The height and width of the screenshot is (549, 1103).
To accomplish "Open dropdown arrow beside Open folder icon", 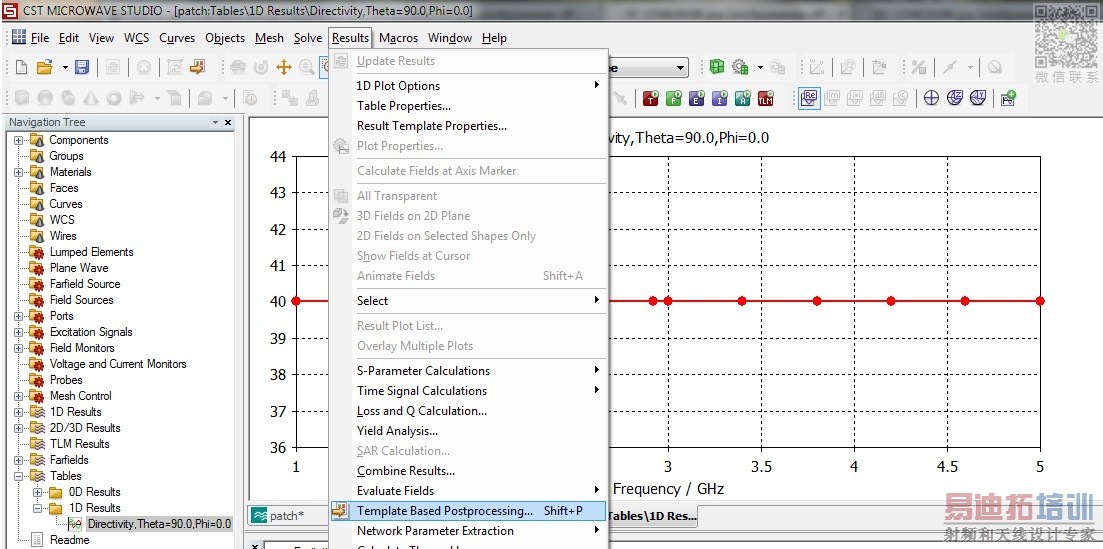I will (x=65, y=68).
